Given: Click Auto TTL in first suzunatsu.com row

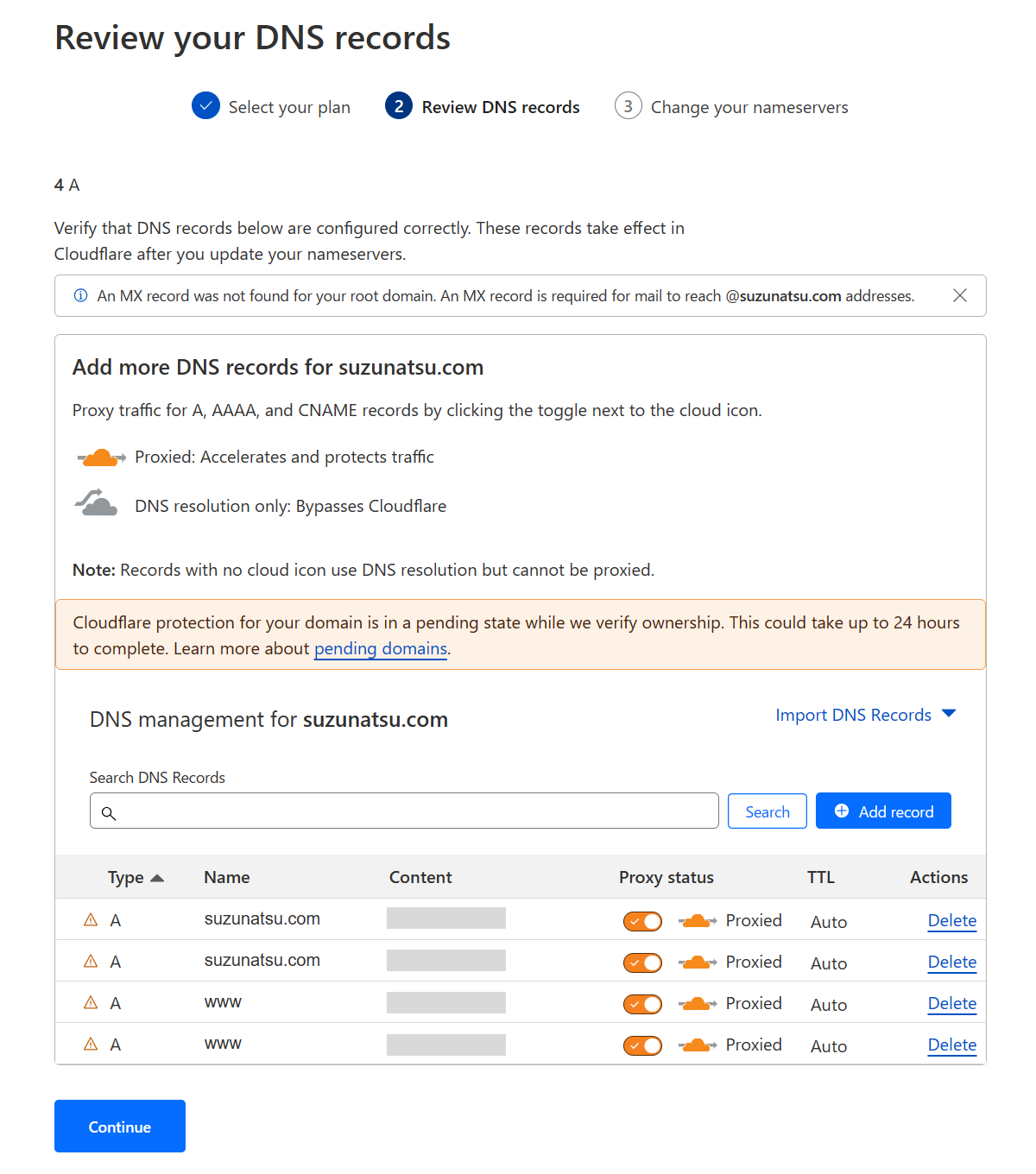Looking at the screenshot, I should click(x=829, y=922).
